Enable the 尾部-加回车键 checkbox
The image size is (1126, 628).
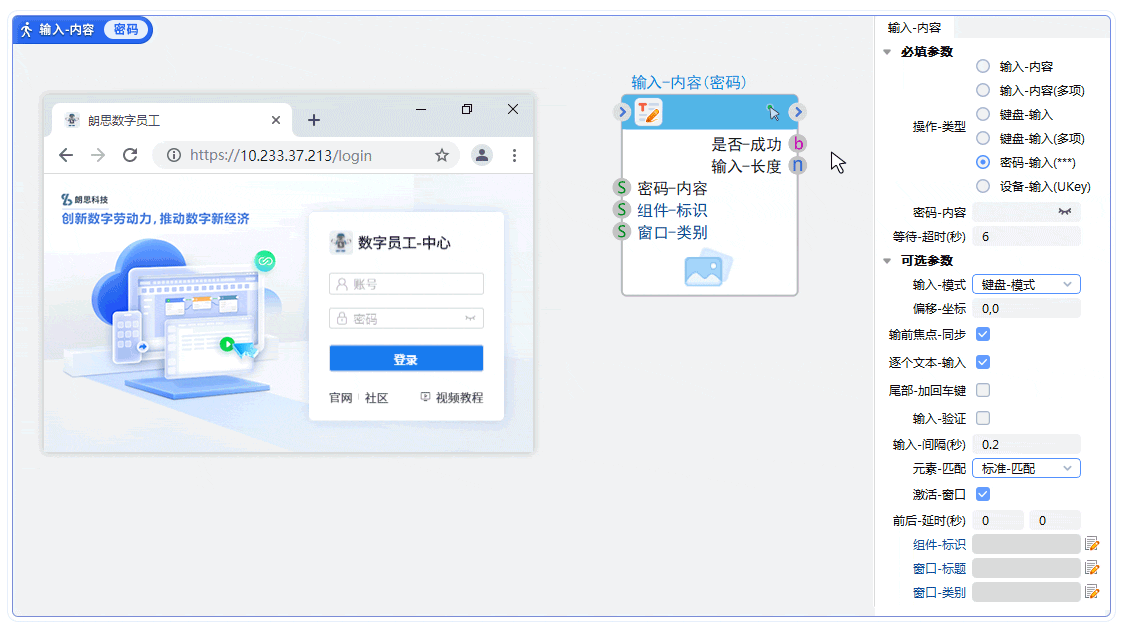tap(983, 390)
